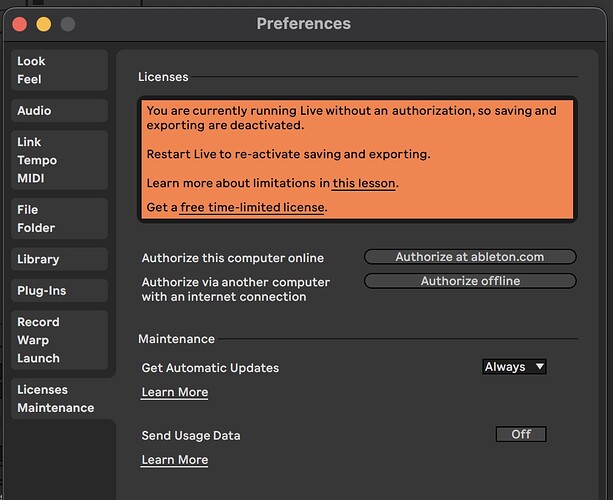Image resolution: width=613 pixels, height=500 pixels.
Task: Open the Record Warp Launch tab
Action: [59, 340]
